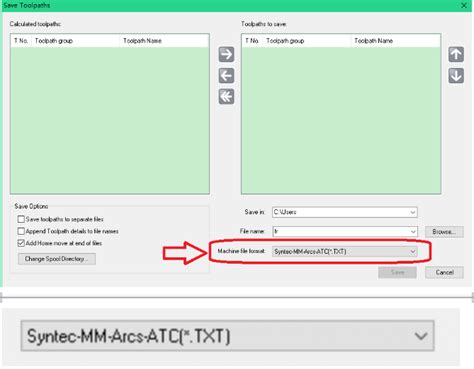This screenshot has height=369, width=474.
Task: Click the Browse button
Action: point(444,232)
